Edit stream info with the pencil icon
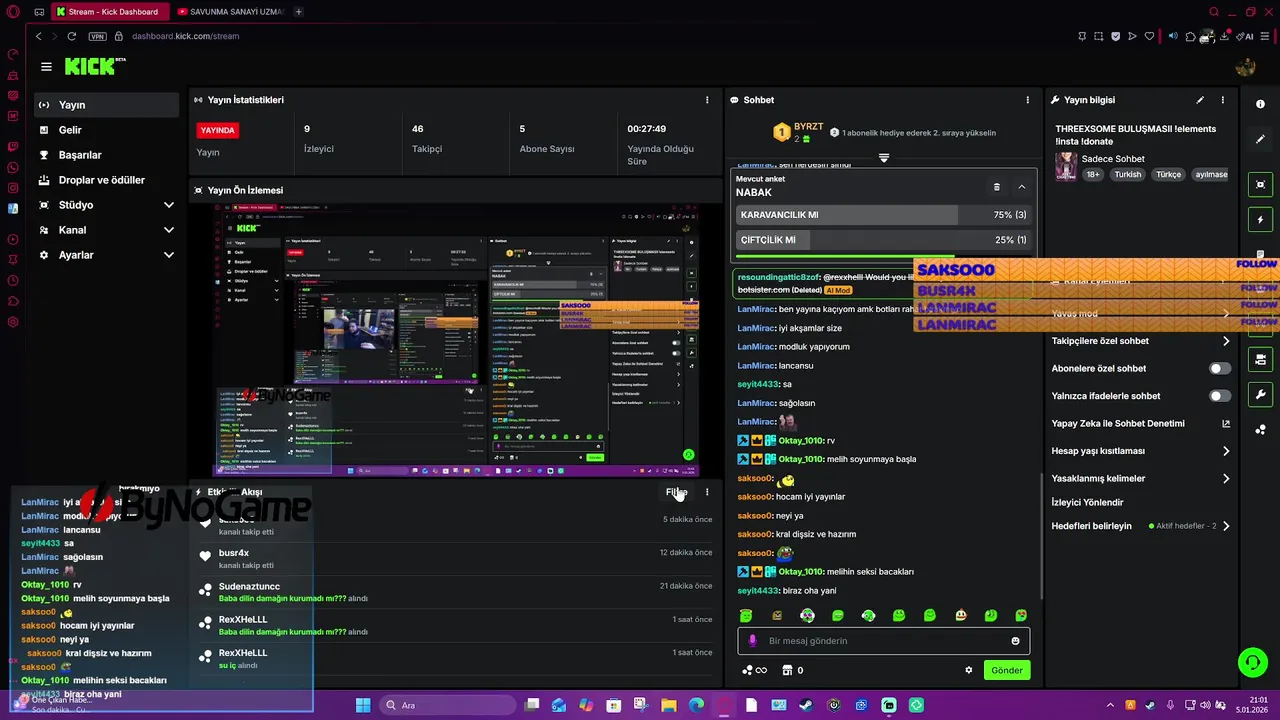 click(x=1200, y=100)
